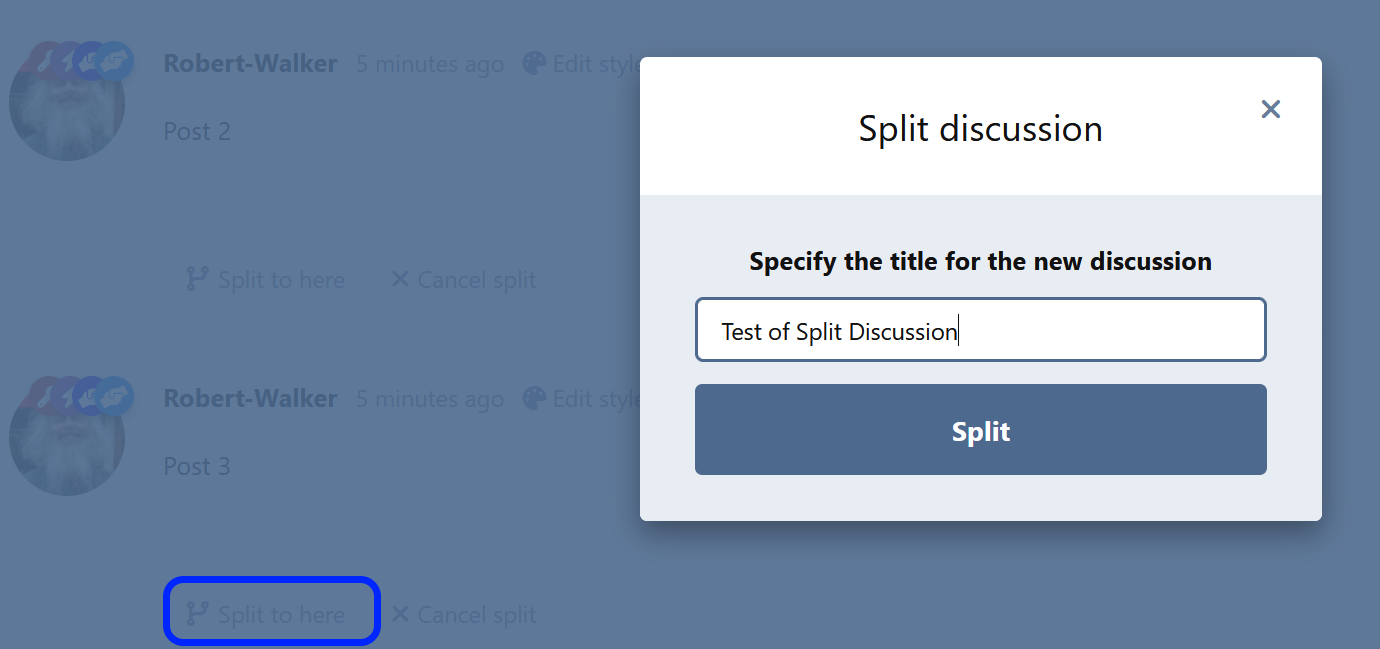Close the Split discussion dialog
Viewport: 1380px width, 649px height.
coord(1270,109)
